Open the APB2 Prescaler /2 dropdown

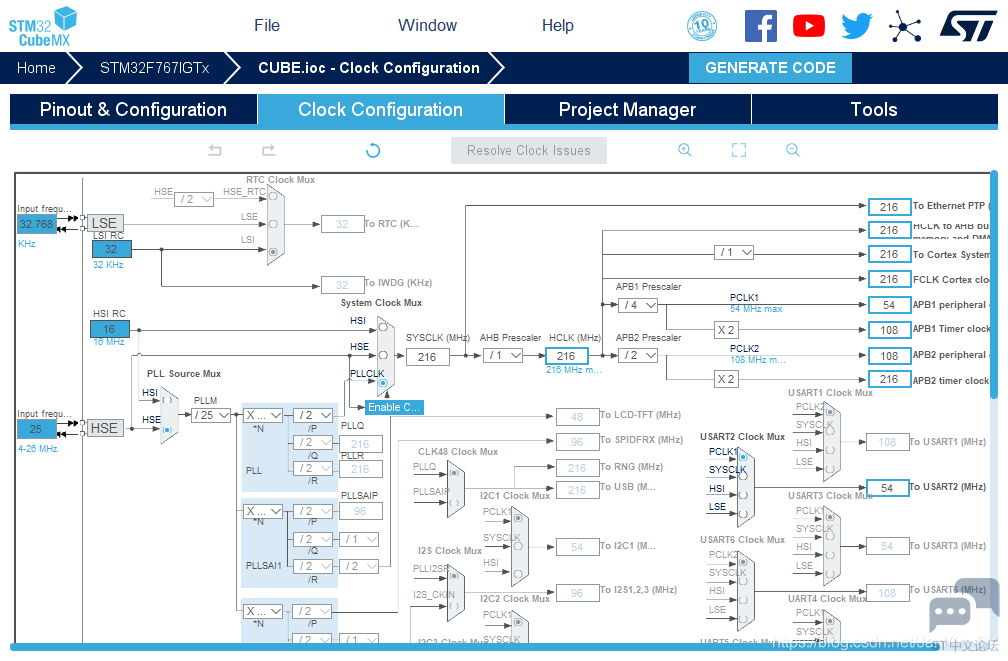tap(638, 355)
